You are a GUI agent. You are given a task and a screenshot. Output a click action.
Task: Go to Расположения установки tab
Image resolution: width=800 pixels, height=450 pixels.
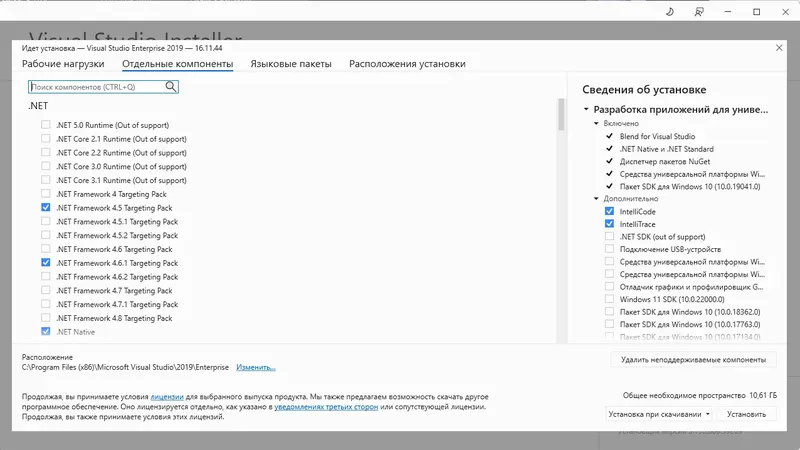[407, 64]
